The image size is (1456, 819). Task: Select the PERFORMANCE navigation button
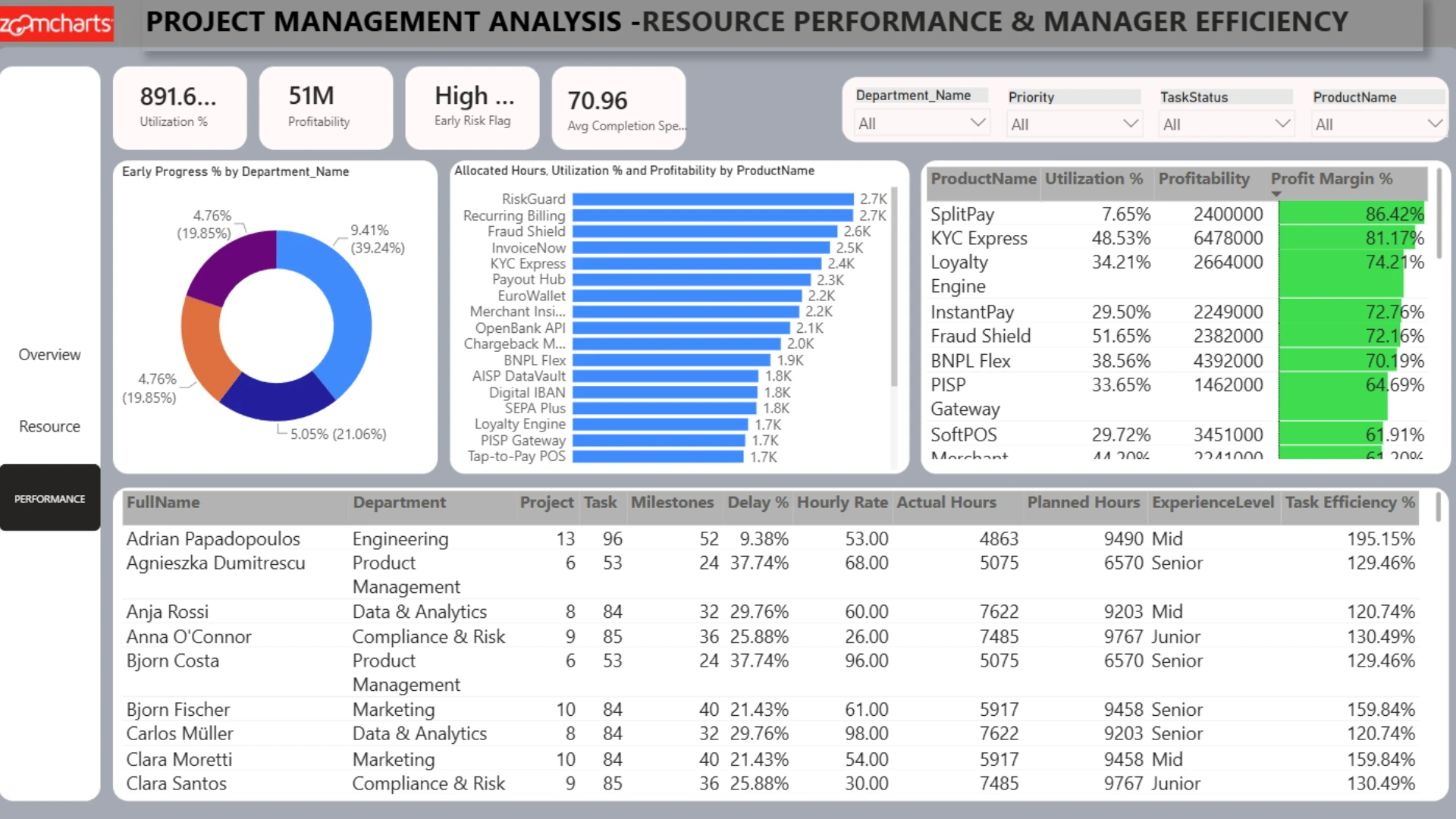pos(50,498)
